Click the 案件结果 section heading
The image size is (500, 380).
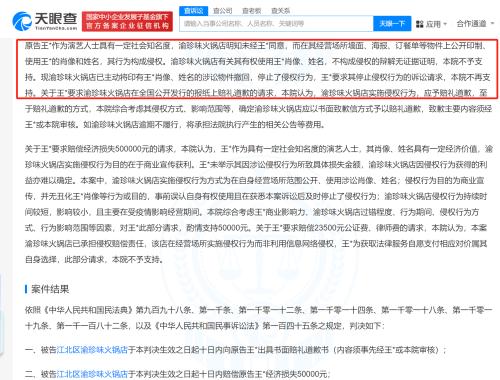point(50,289)
